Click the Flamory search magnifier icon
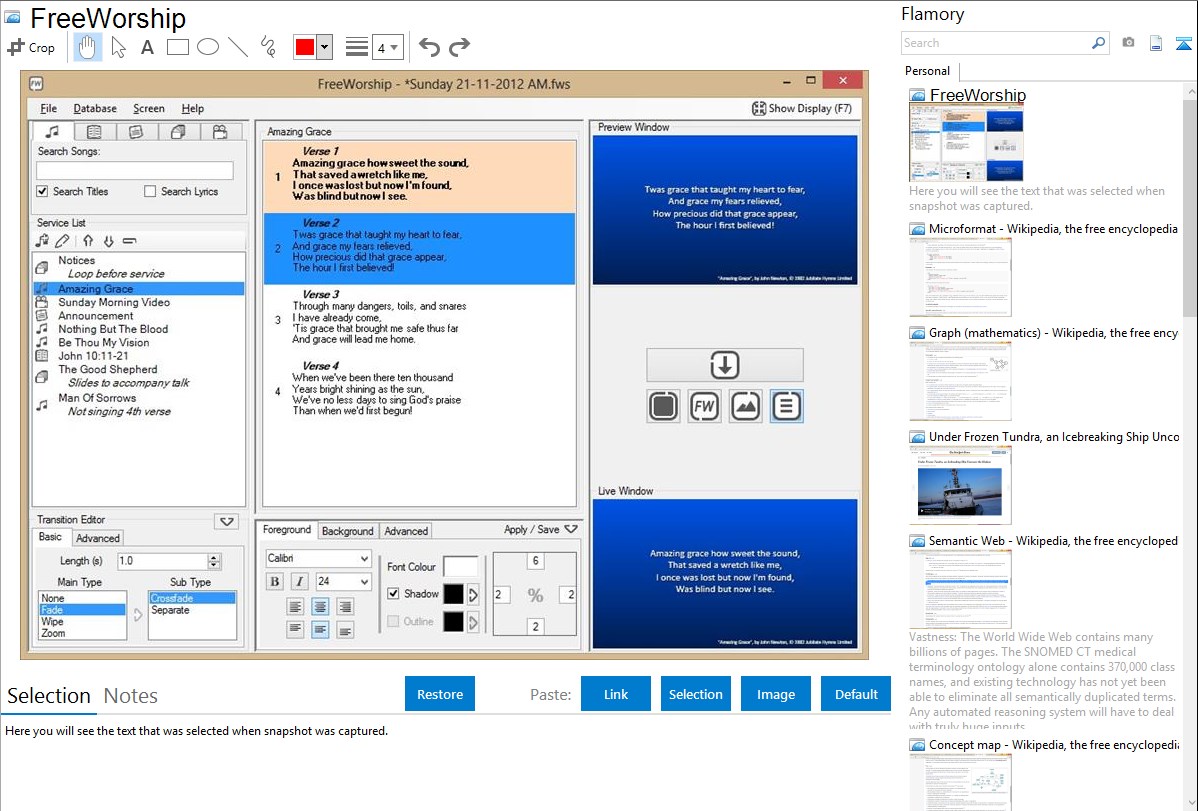This screenshot has height=811, width=1198. point(1099,43)
